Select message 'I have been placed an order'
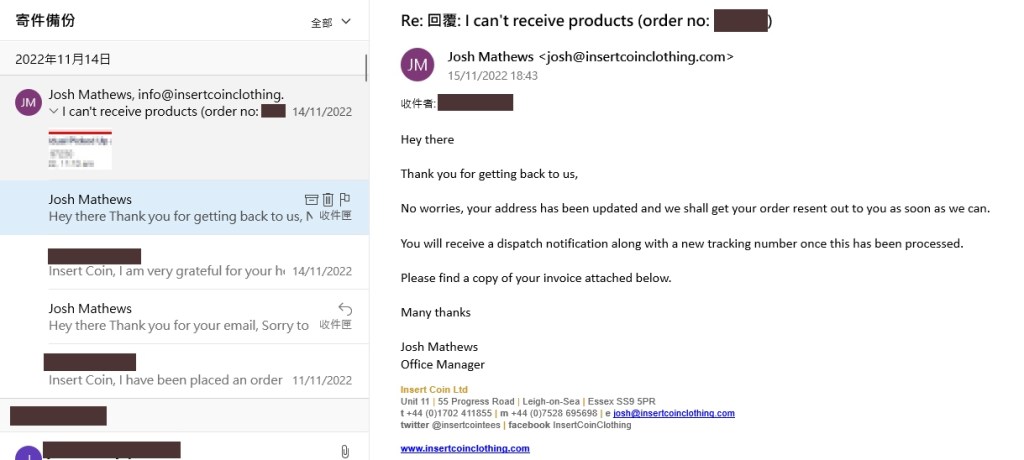 [x=165, y=380]
